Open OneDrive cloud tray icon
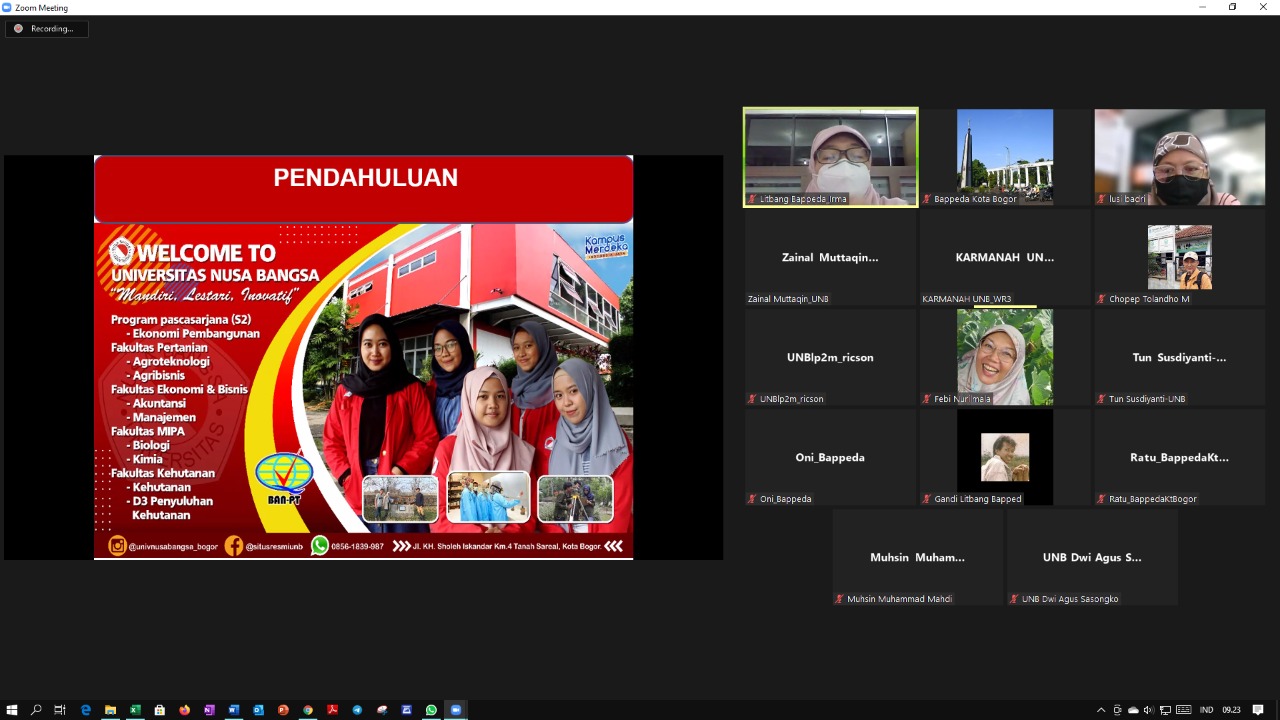 (1133, 710)
